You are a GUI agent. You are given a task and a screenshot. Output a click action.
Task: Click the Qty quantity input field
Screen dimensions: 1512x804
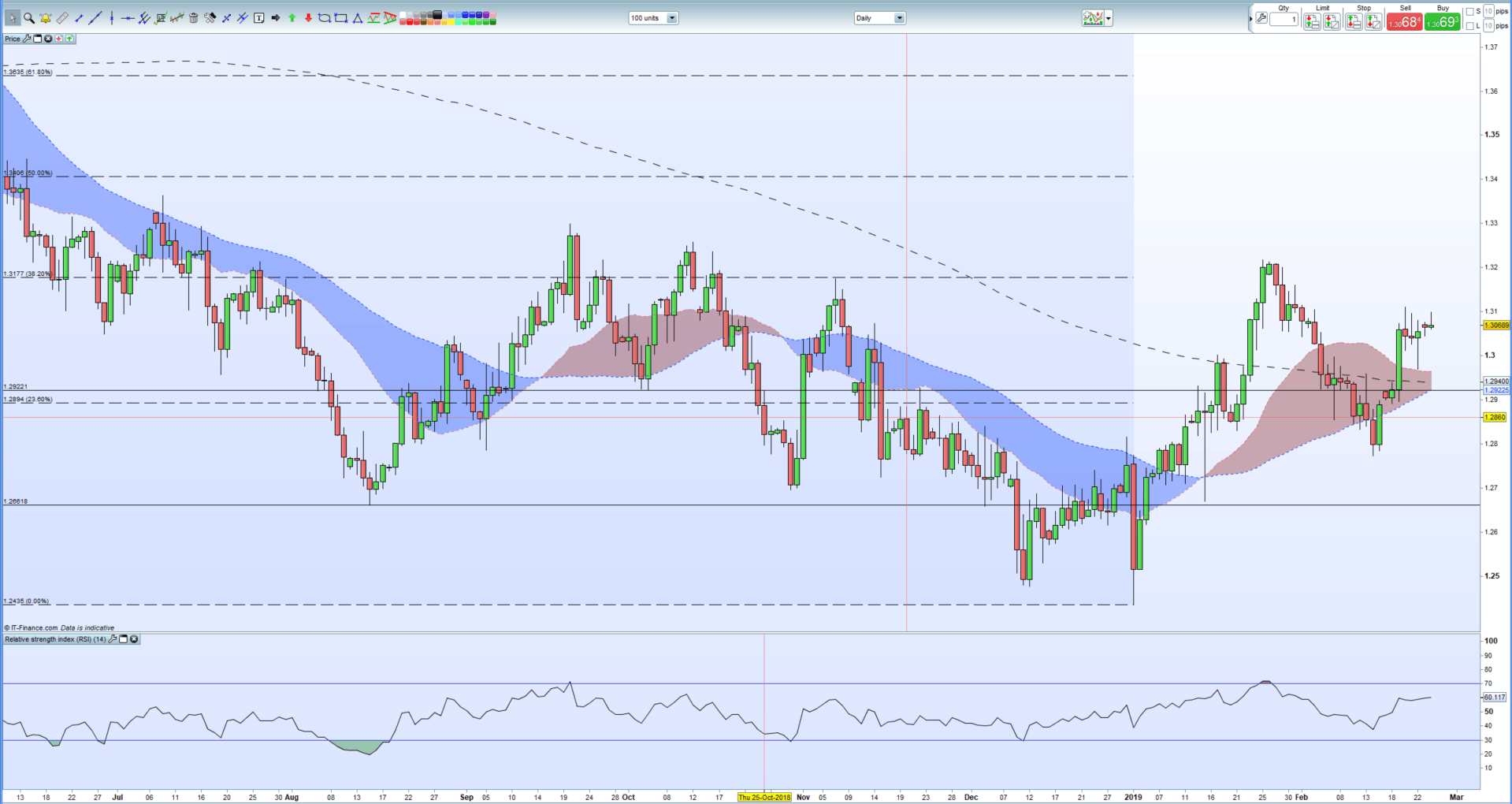pyautogui.click(x=1284, y=19)
